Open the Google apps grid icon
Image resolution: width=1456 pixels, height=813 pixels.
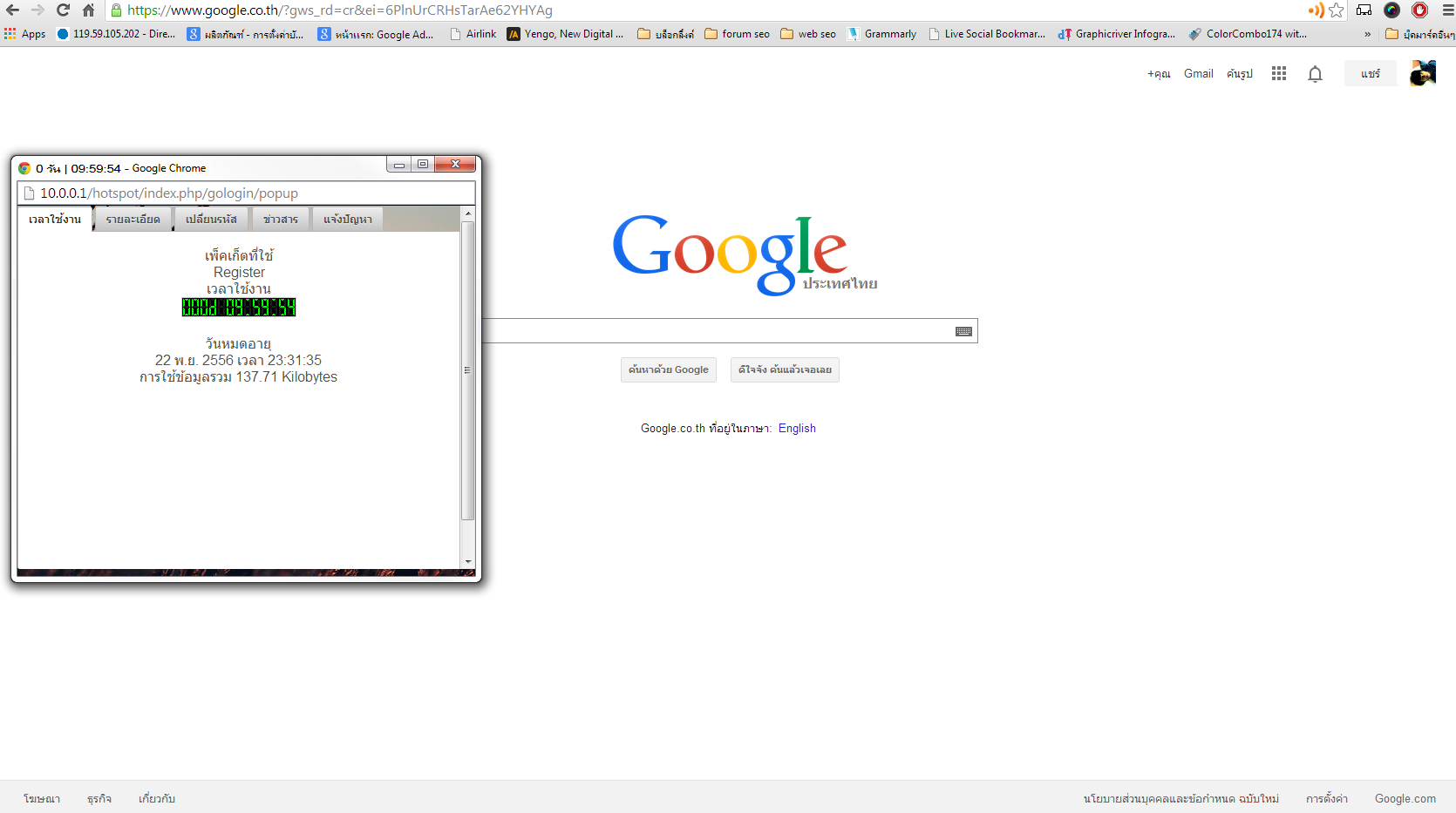[x=1278, y=74]
